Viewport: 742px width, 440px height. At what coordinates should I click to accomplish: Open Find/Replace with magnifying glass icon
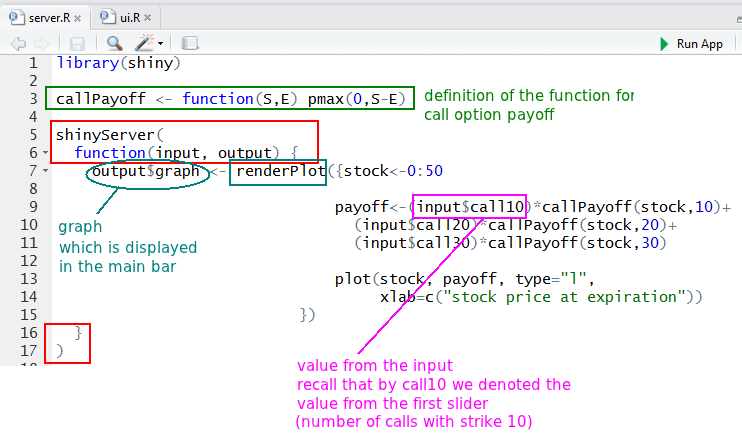pyautogui.click(x=114, y=44)
